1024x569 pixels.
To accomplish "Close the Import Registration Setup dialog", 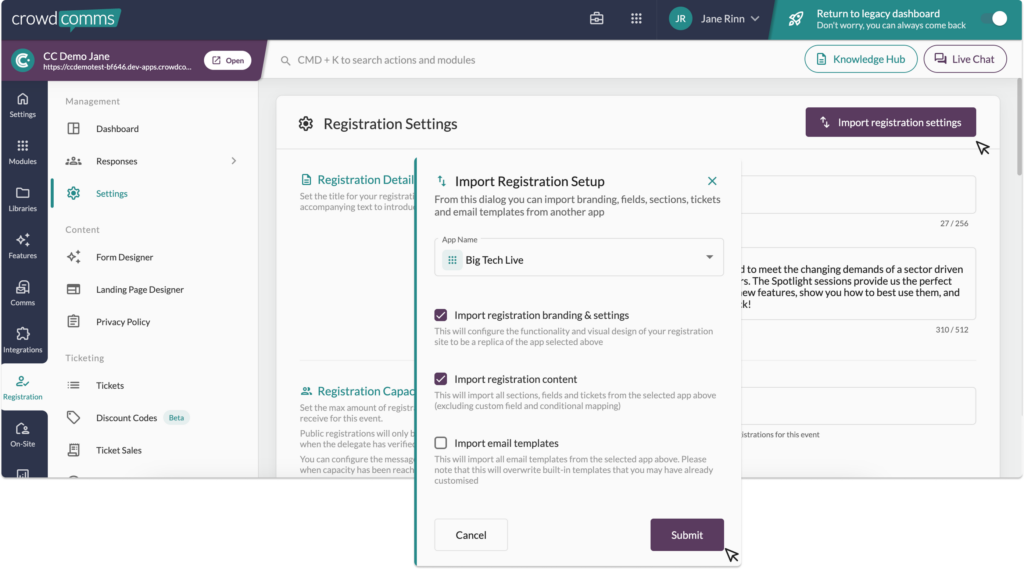I will [x=712, y=181].
